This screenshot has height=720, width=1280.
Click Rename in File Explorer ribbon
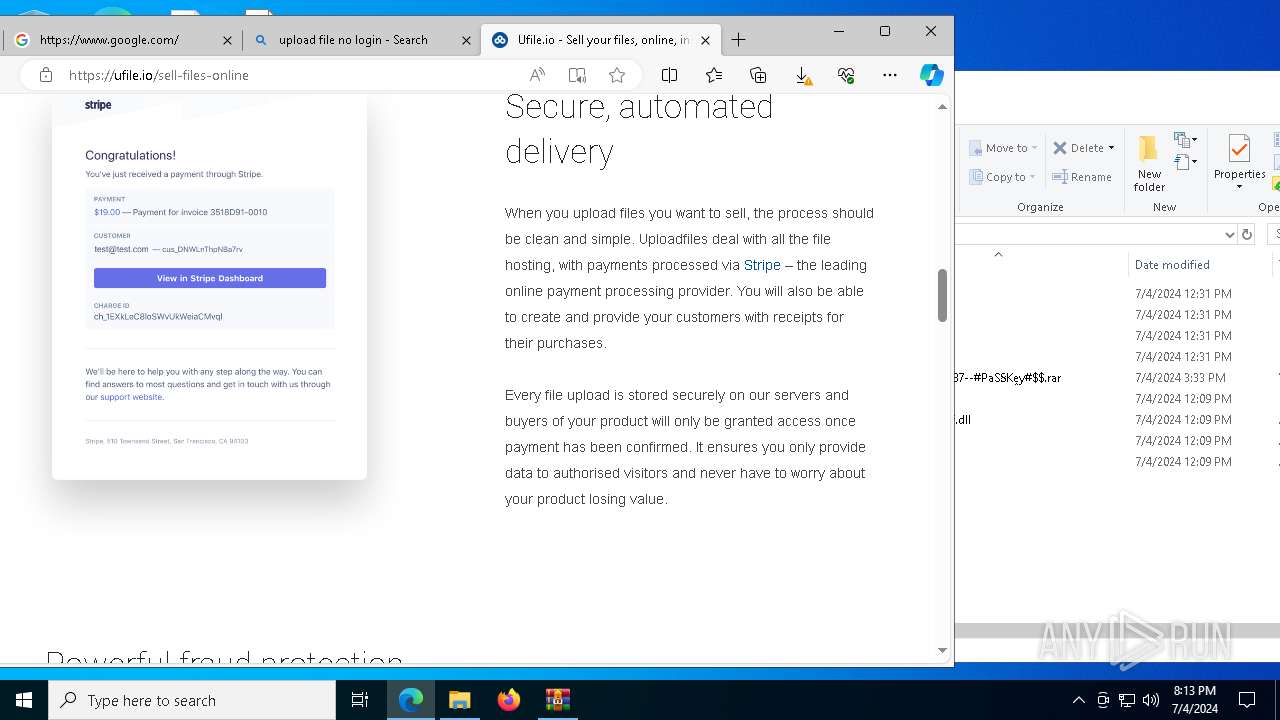point(1082,177)
